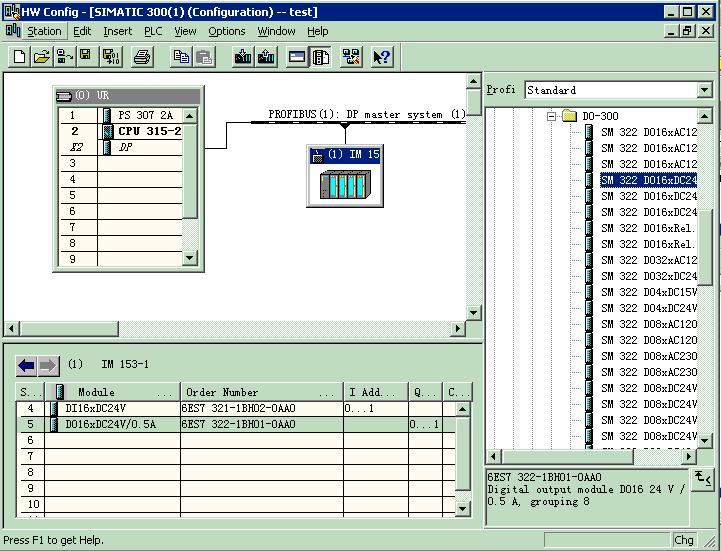Click the Download to Module icon
The height and width of the screenshot is (551, 721).
[x=242, y=57]
